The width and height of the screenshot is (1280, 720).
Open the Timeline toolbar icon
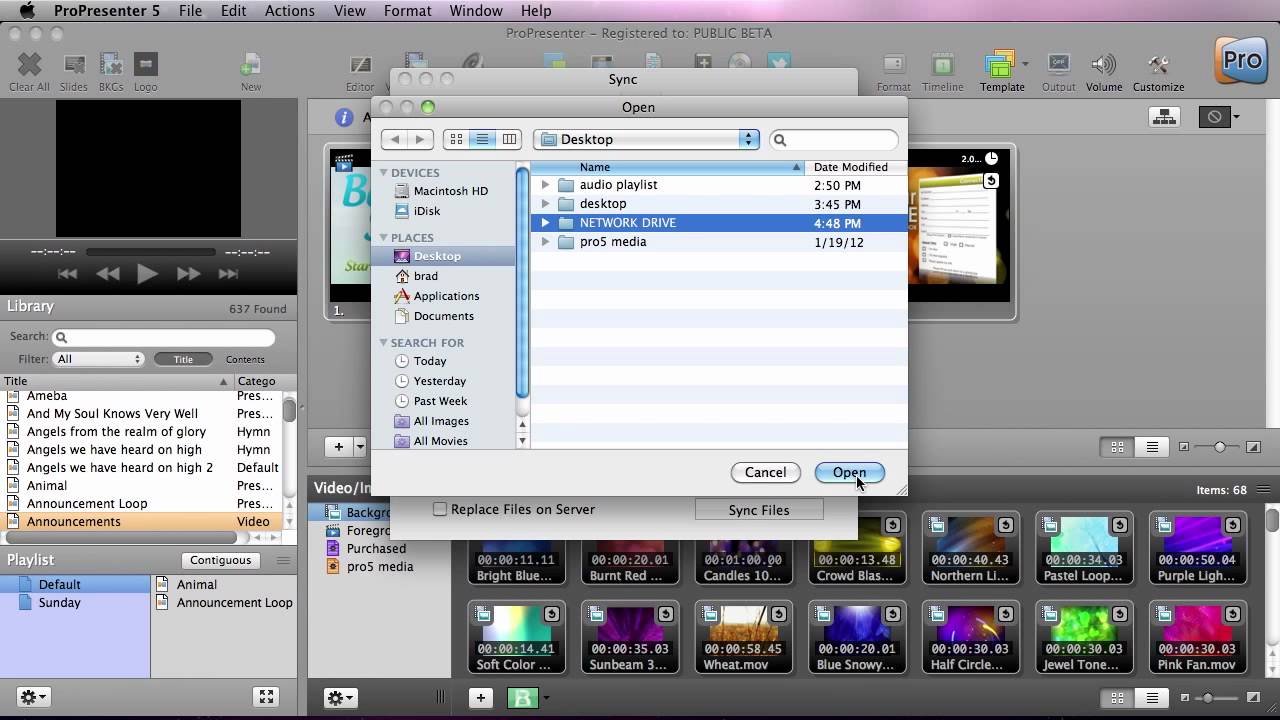pos(943,66)
